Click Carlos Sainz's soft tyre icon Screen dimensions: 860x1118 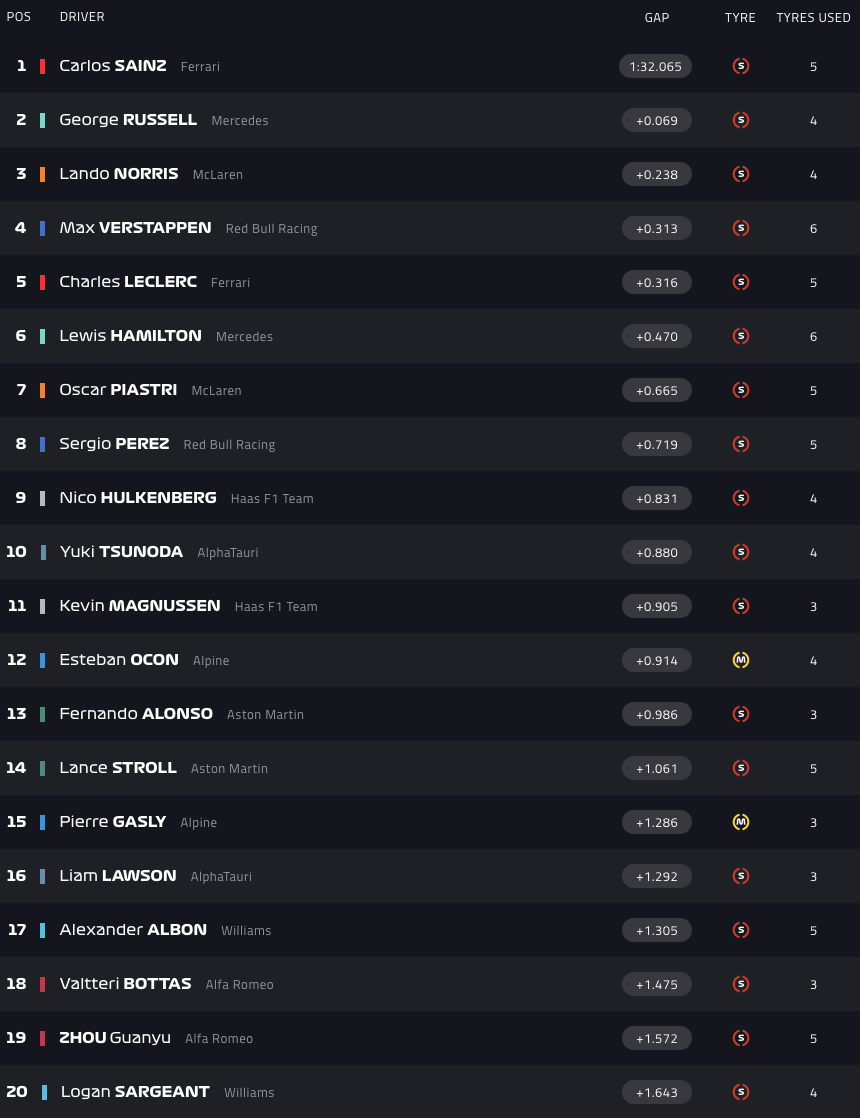tap(741, 66)
